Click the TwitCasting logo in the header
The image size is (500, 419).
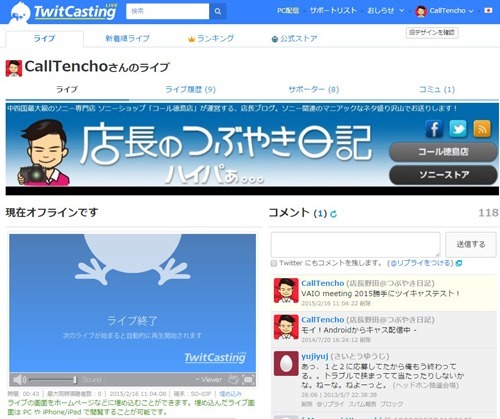point(63,12)
